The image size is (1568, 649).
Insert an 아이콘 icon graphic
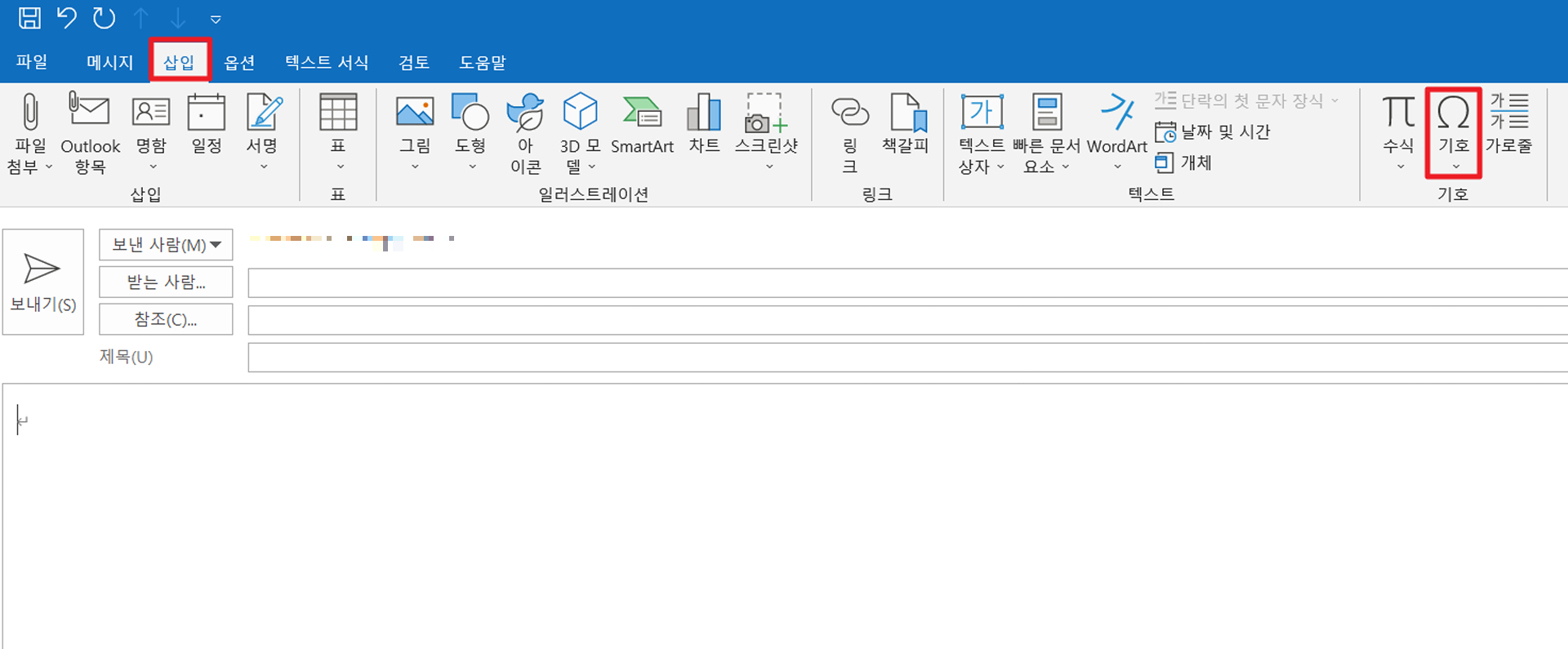click(x=525, y=133)
